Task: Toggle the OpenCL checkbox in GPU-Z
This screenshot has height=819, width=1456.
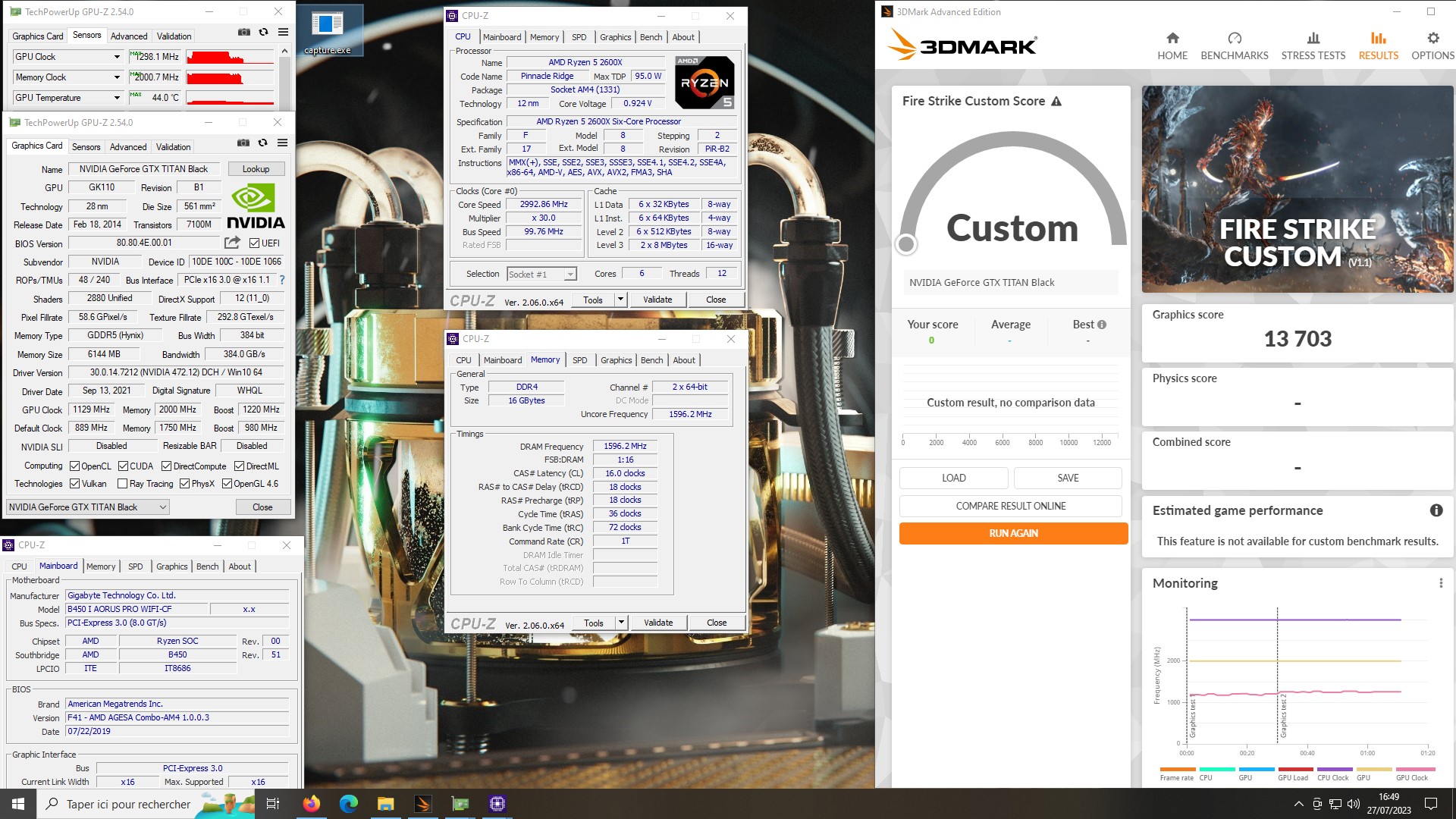Action: click(x=74, y=466)
